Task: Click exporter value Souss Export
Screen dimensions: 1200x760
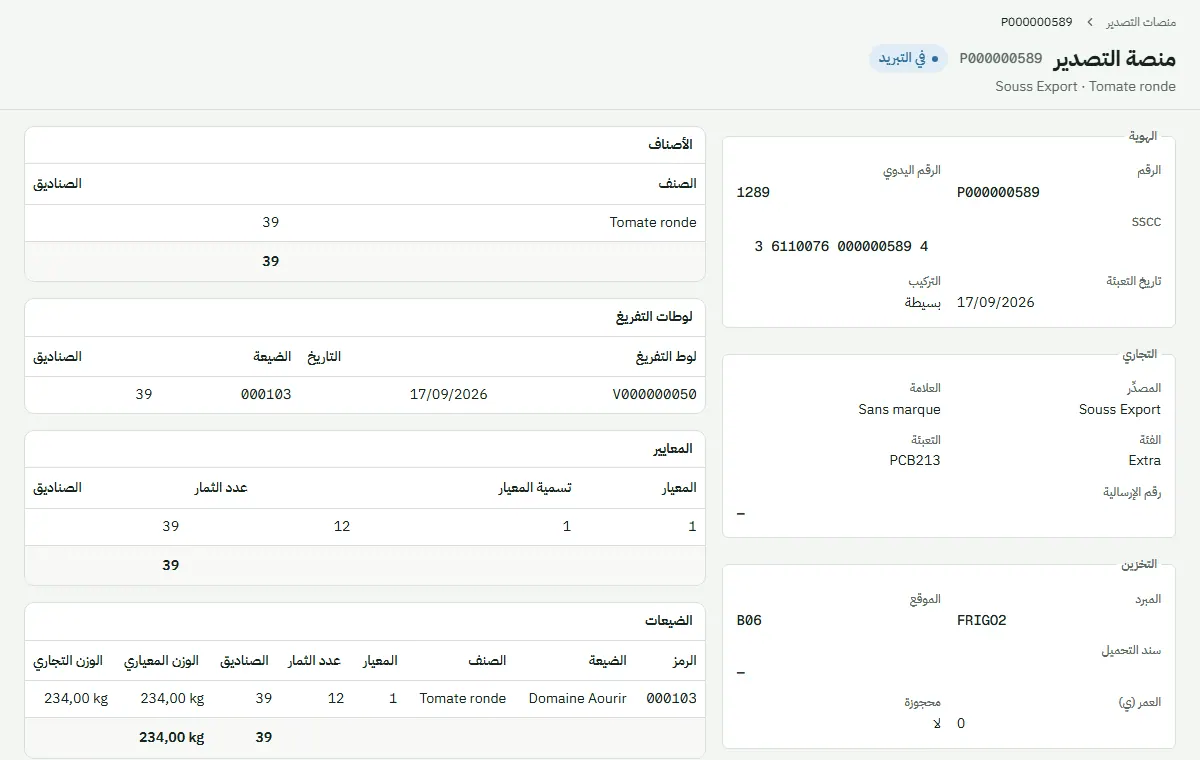Action: (1120, 409)
